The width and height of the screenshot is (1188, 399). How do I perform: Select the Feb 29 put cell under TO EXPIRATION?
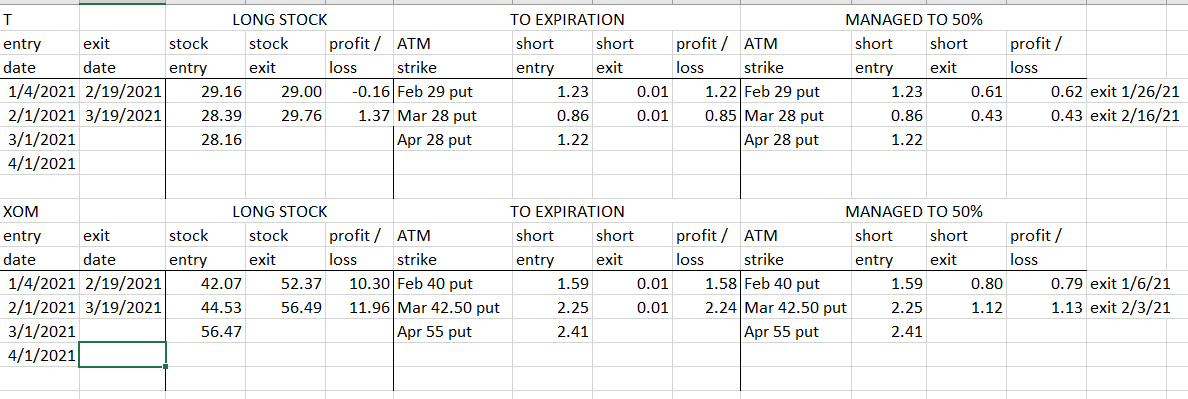click(453, 92)
